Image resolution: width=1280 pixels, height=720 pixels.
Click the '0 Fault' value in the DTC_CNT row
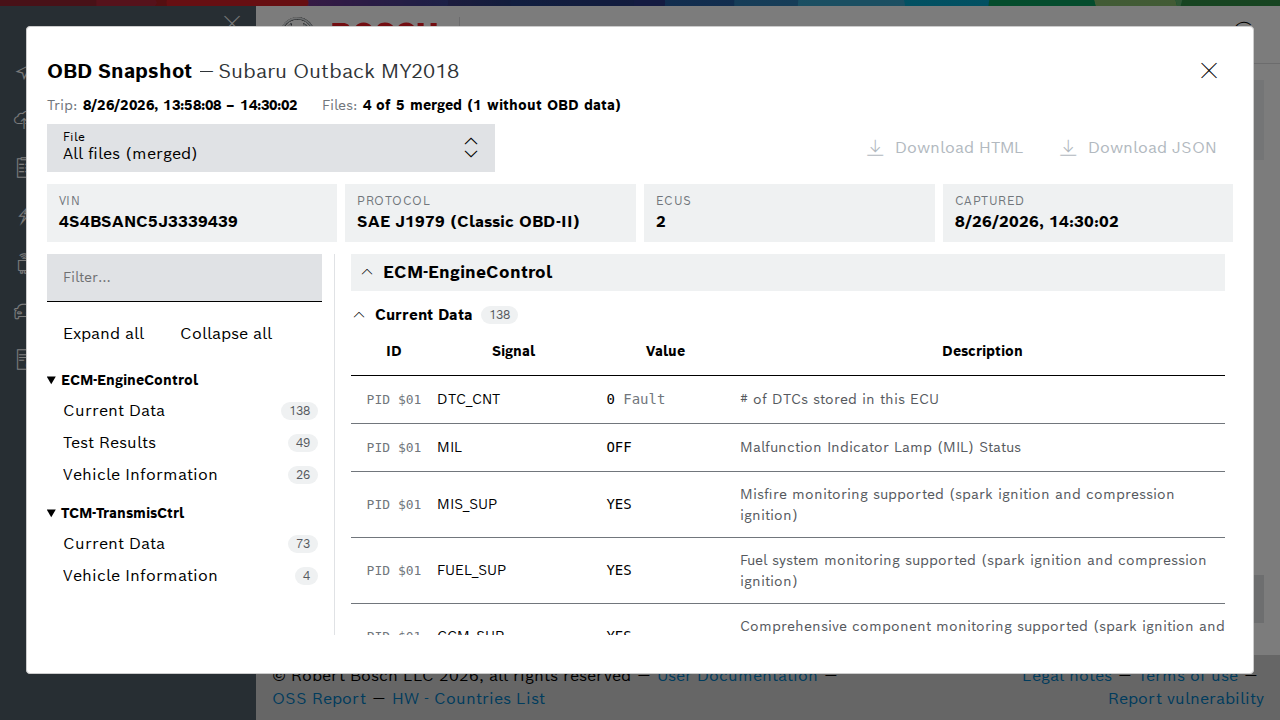(x=635, y=399)
